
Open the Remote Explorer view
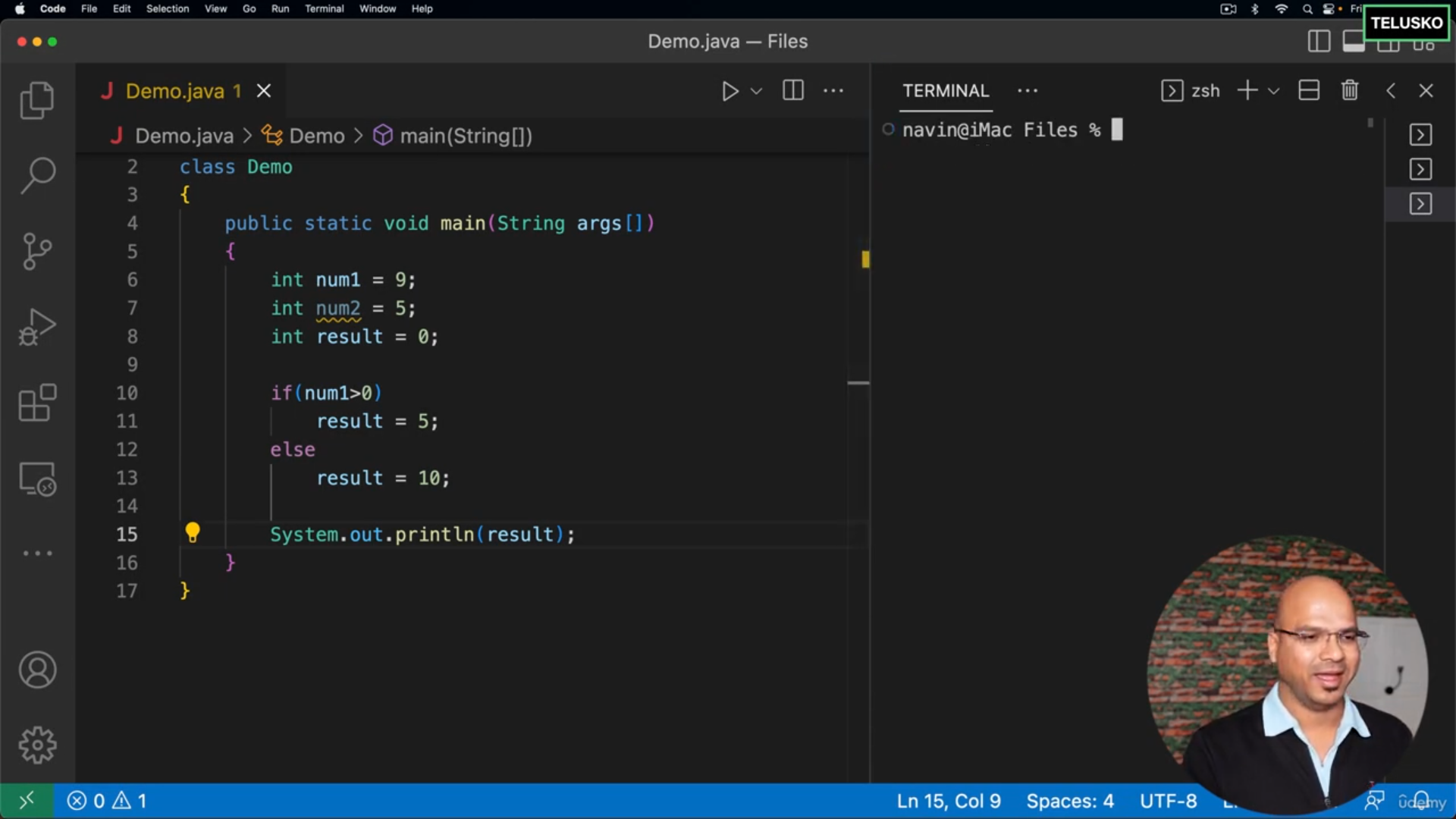tap(37, 479)
